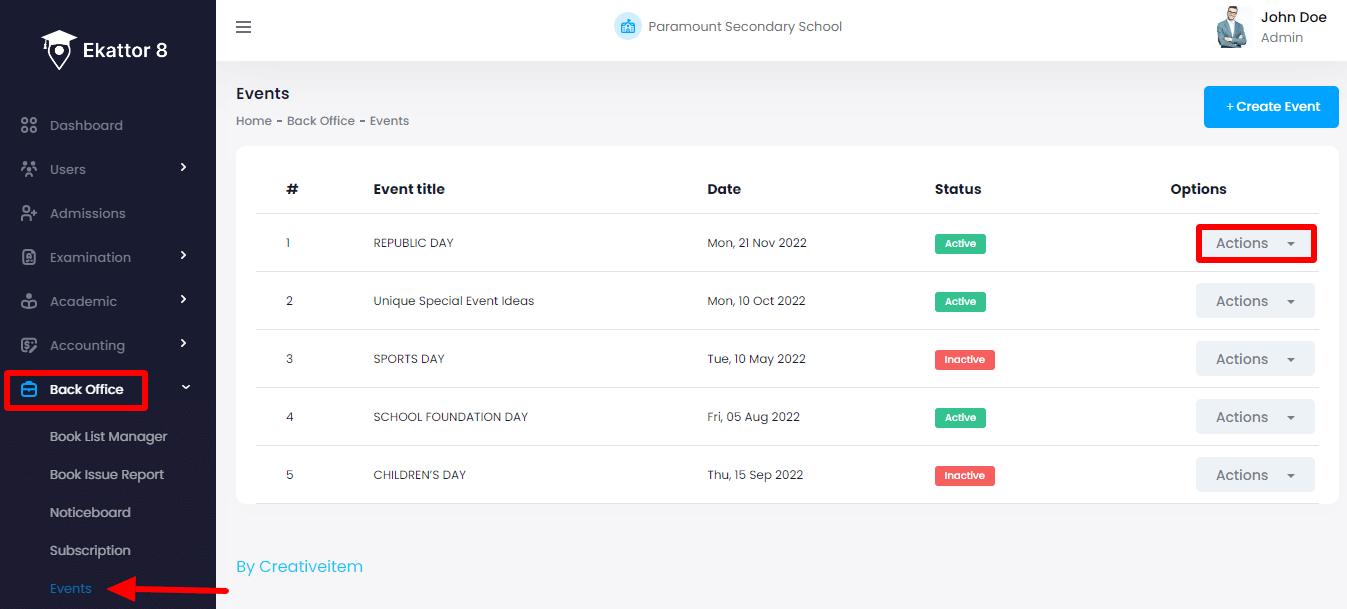The height and width of the screenshot is (609, 1347).
Task: Open Actions dropdown for REPUBLIC DAY
Action: (1255, 244)
